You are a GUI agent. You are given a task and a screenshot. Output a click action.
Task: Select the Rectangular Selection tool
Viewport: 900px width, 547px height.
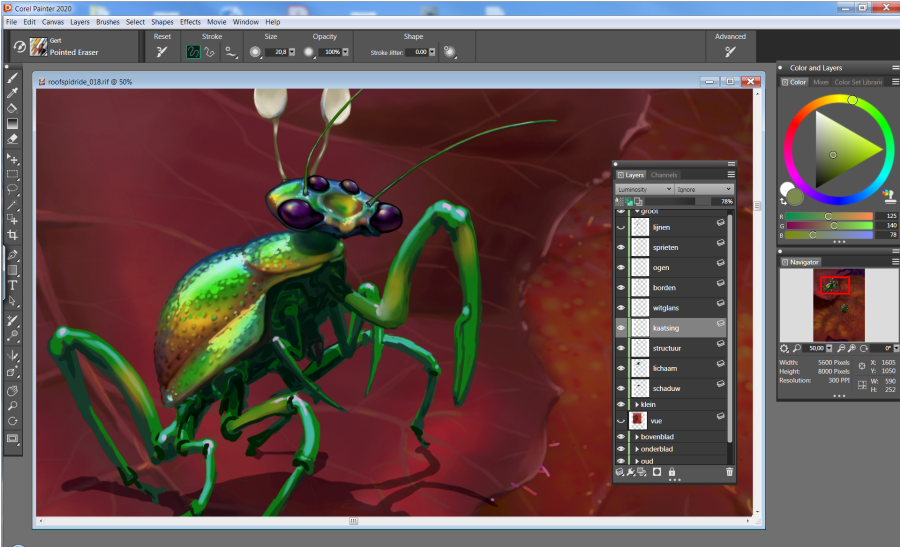coord(12,174)
